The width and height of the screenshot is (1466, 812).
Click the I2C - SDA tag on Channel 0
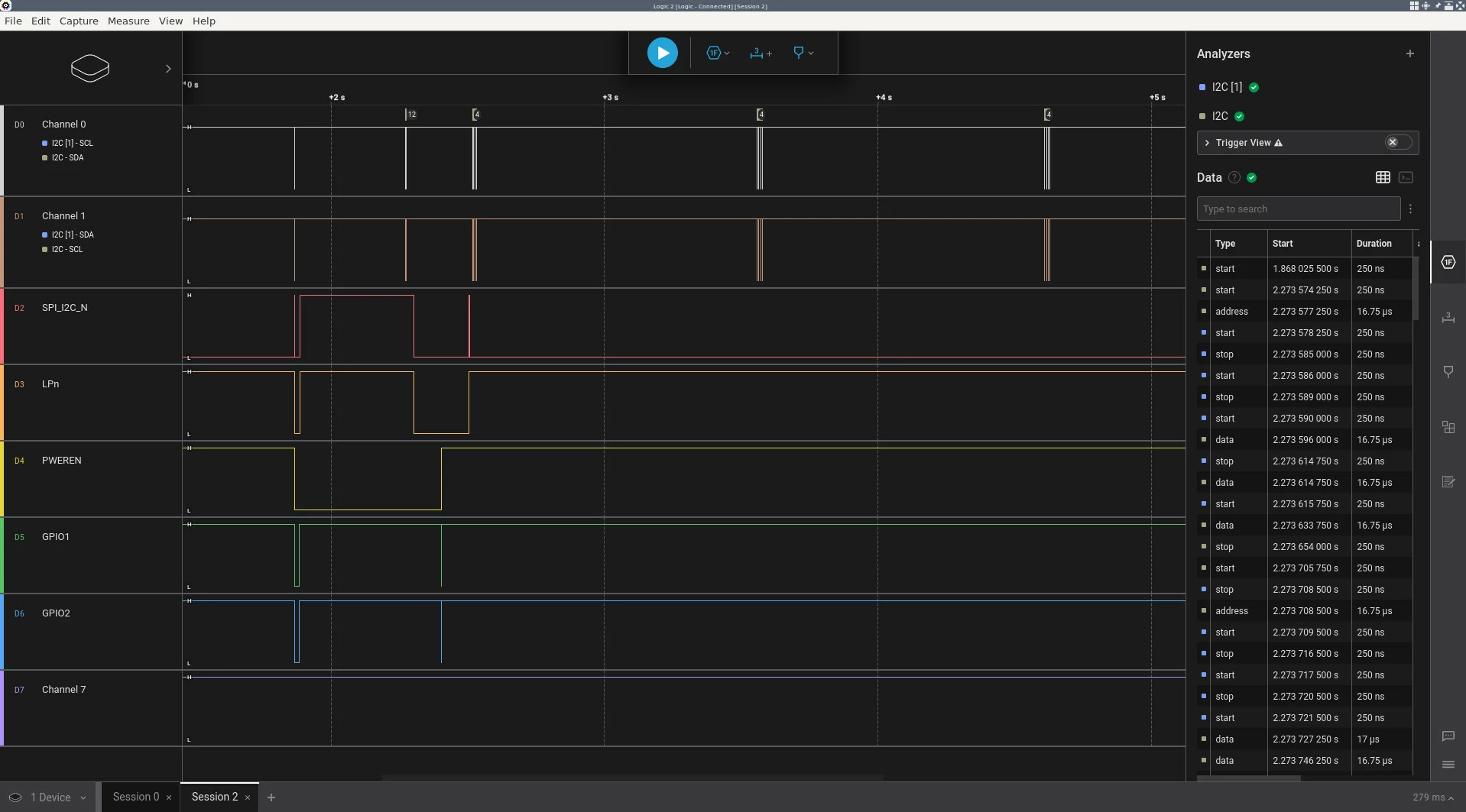tap(63, 157)
